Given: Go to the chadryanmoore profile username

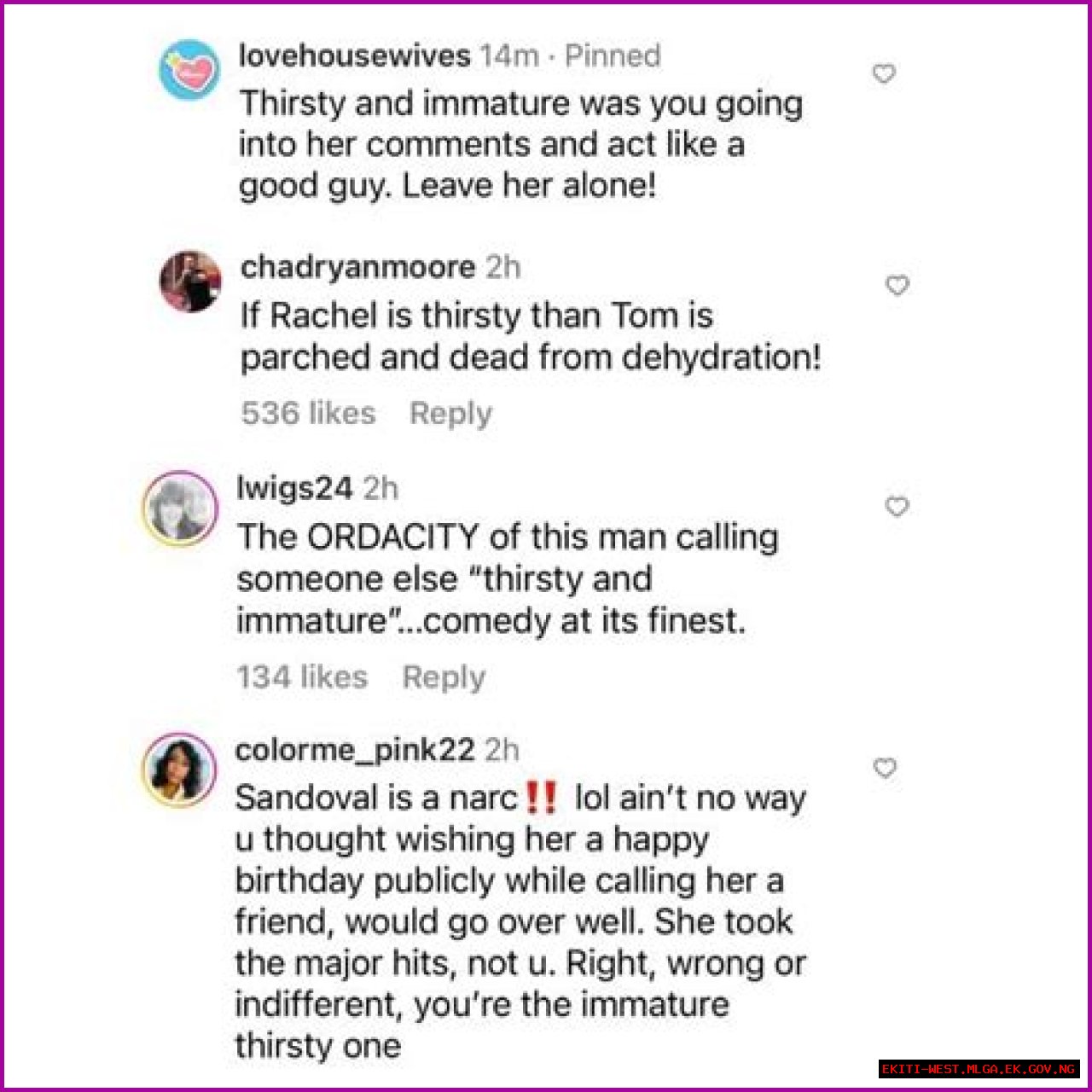Looking at the screenshot, I should pyautogui.click(x=357, y=268).
